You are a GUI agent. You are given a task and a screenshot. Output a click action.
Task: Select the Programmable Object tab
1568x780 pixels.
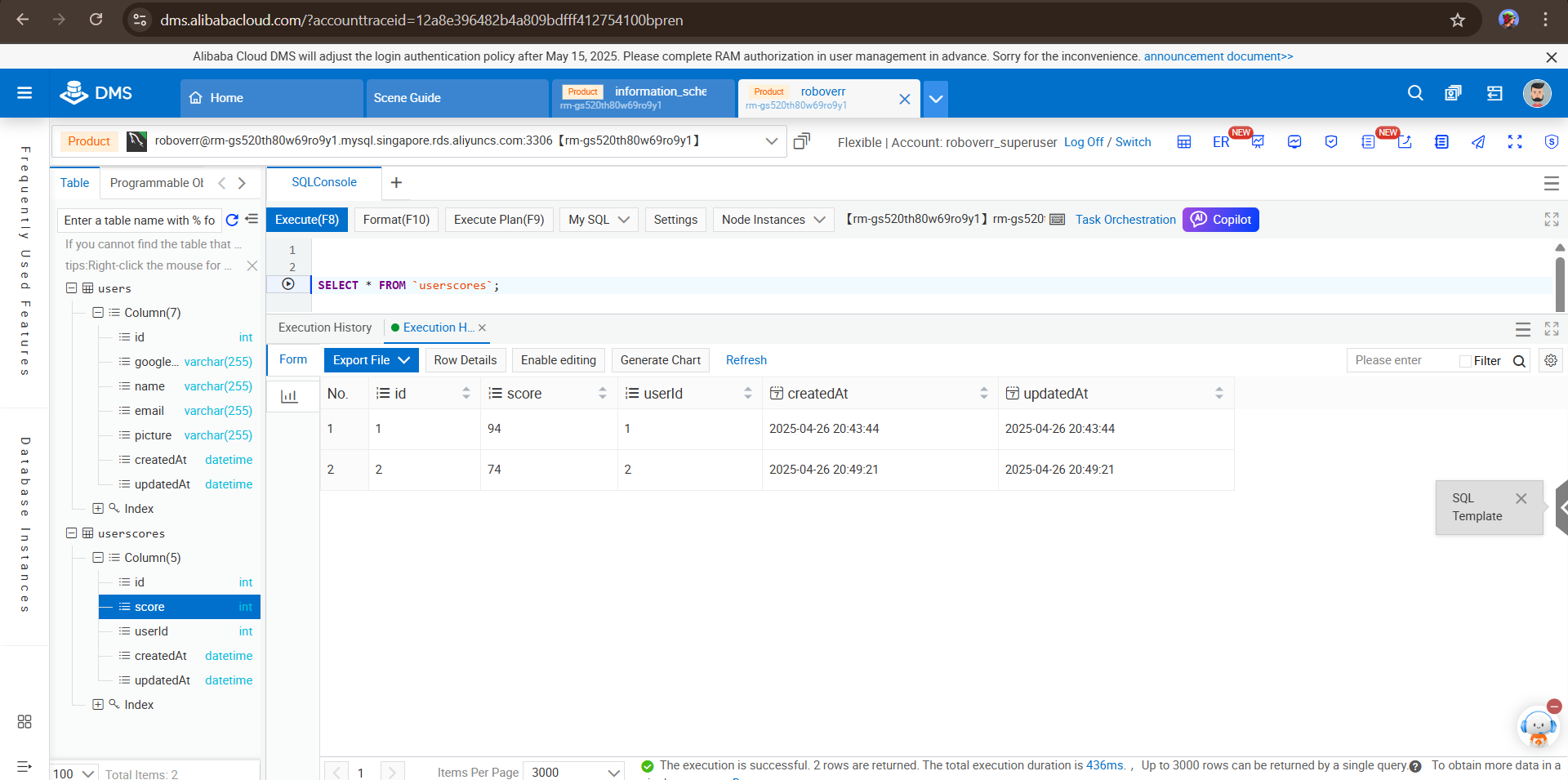(157, 183)
